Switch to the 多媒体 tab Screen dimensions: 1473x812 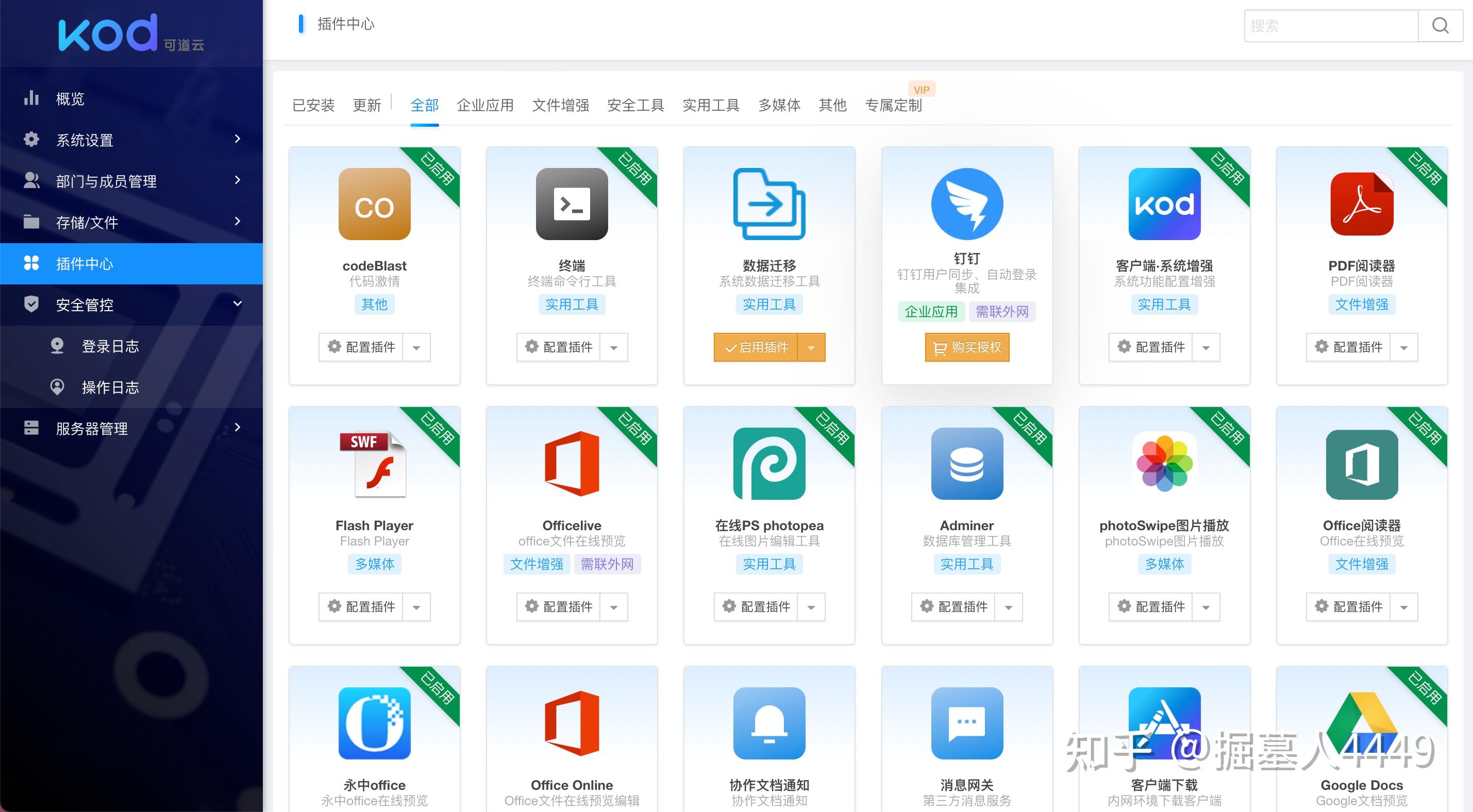(779, 105)
